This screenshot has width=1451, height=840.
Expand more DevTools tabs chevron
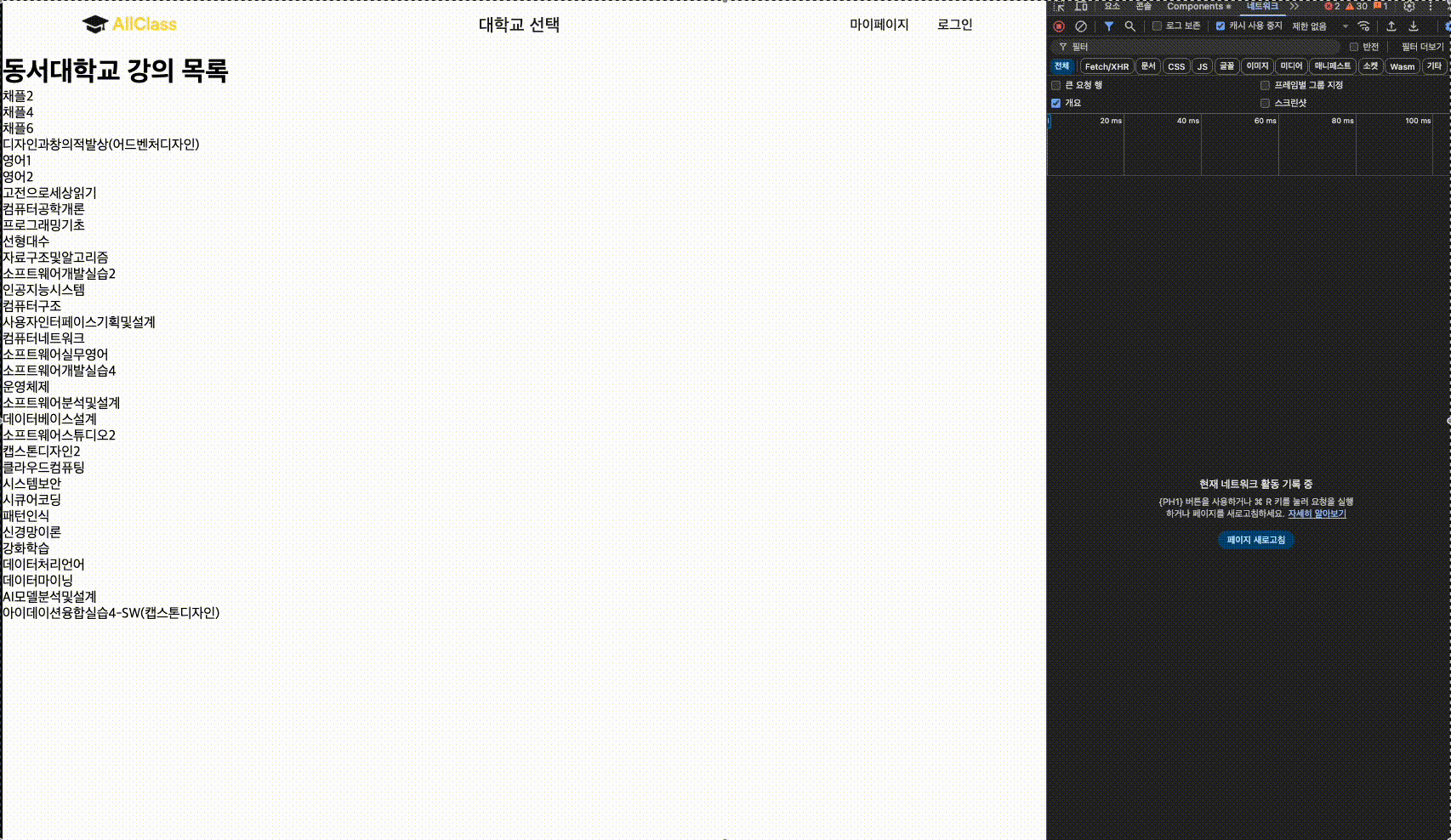tap(1295, 6)
